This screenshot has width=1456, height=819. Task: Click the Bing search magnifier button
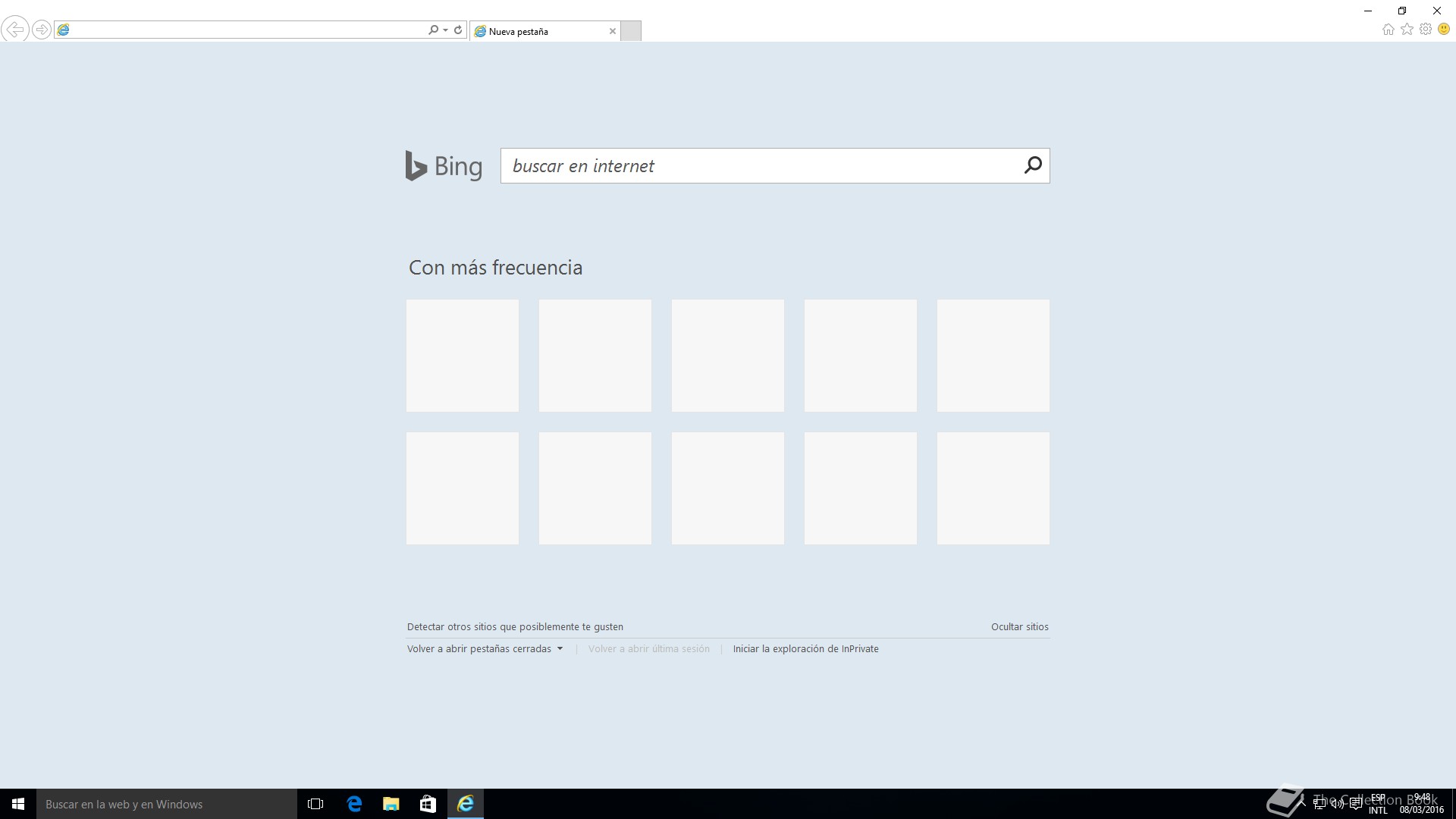[x=1032, y=165]
